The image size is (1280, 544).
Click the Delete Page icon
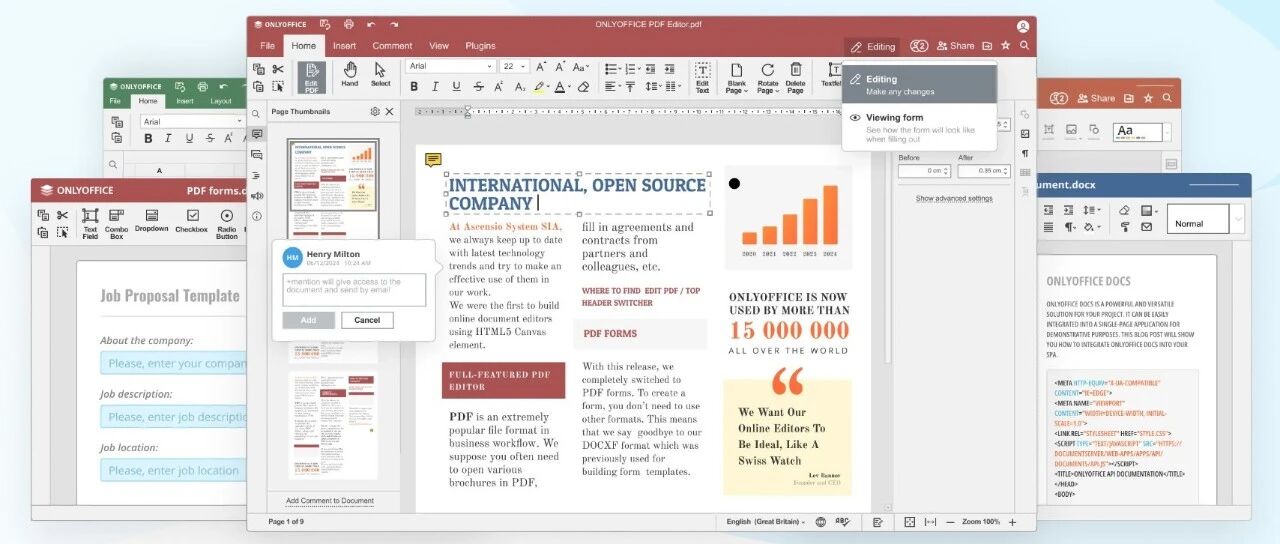tap(796, 77)
